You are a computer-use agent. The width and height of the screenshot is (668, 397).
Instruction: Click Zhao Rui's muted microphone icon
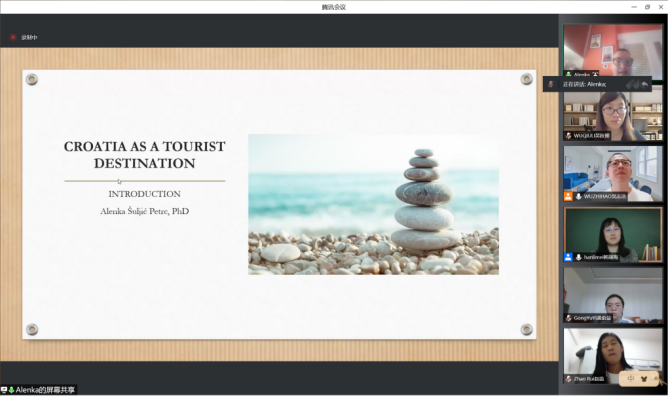point(568,379)
